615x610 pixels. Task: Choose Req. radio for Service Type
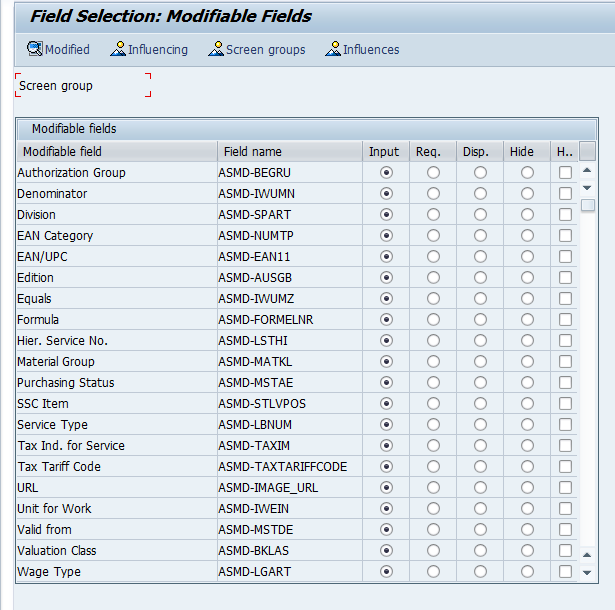click(433, 425)
